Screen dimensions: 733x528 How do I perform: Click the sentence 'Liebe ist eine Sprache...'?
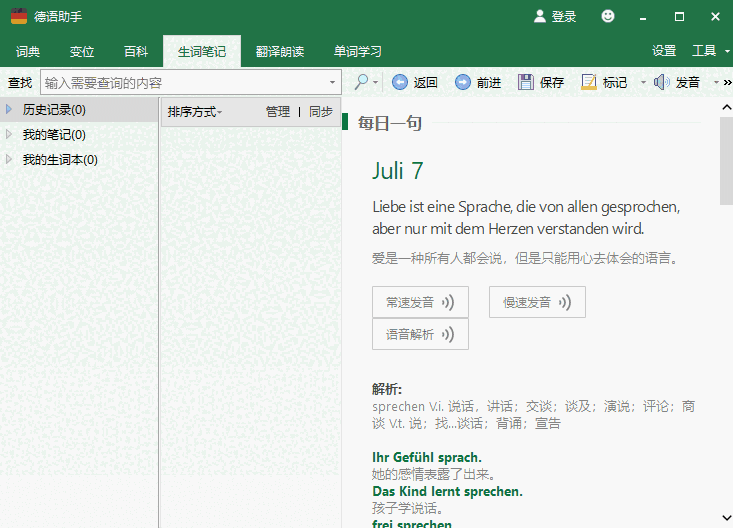point(526,217)
